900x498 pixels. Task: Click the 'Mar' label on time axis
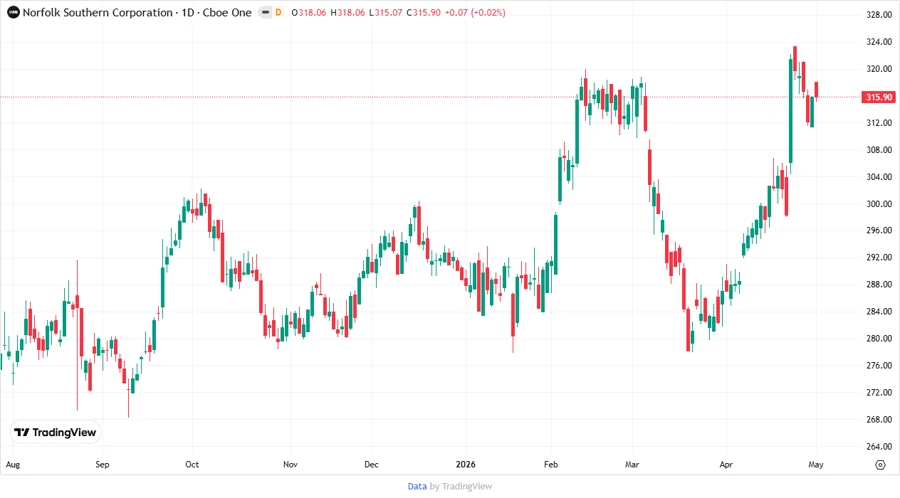632,464
